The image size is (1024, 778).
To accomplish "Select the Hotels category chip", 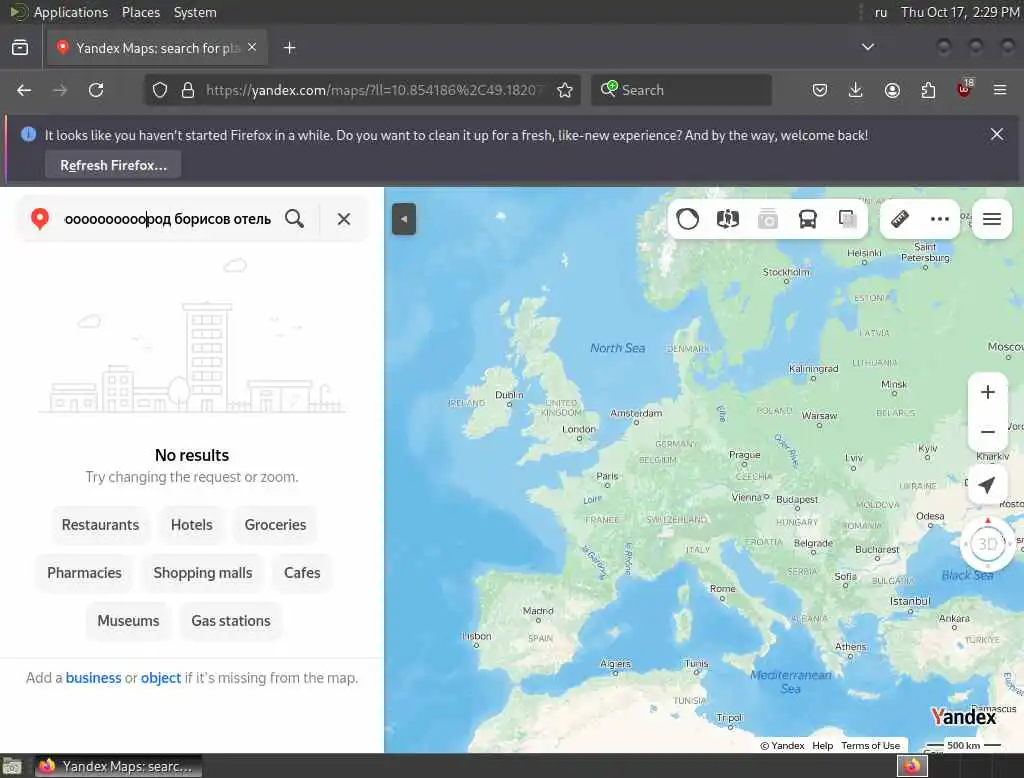I will tap(192, 525).
